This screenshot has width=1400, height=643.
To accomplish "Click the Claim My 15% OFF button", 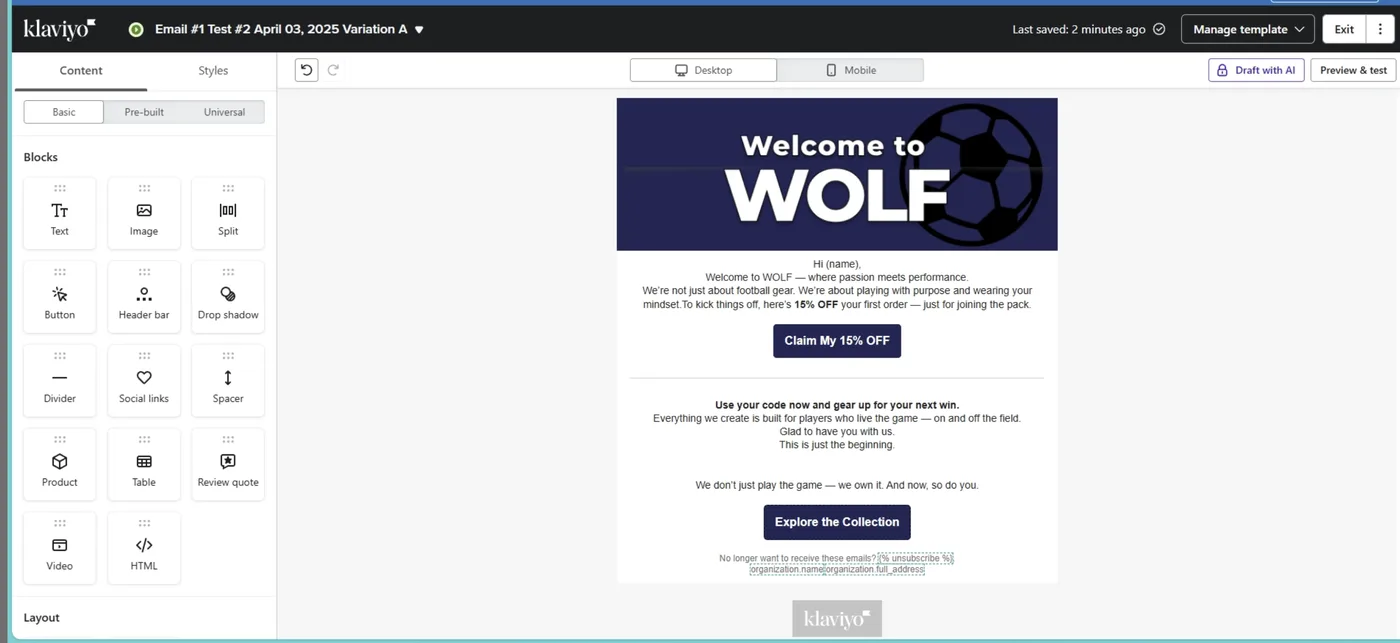I will [837, 341].
